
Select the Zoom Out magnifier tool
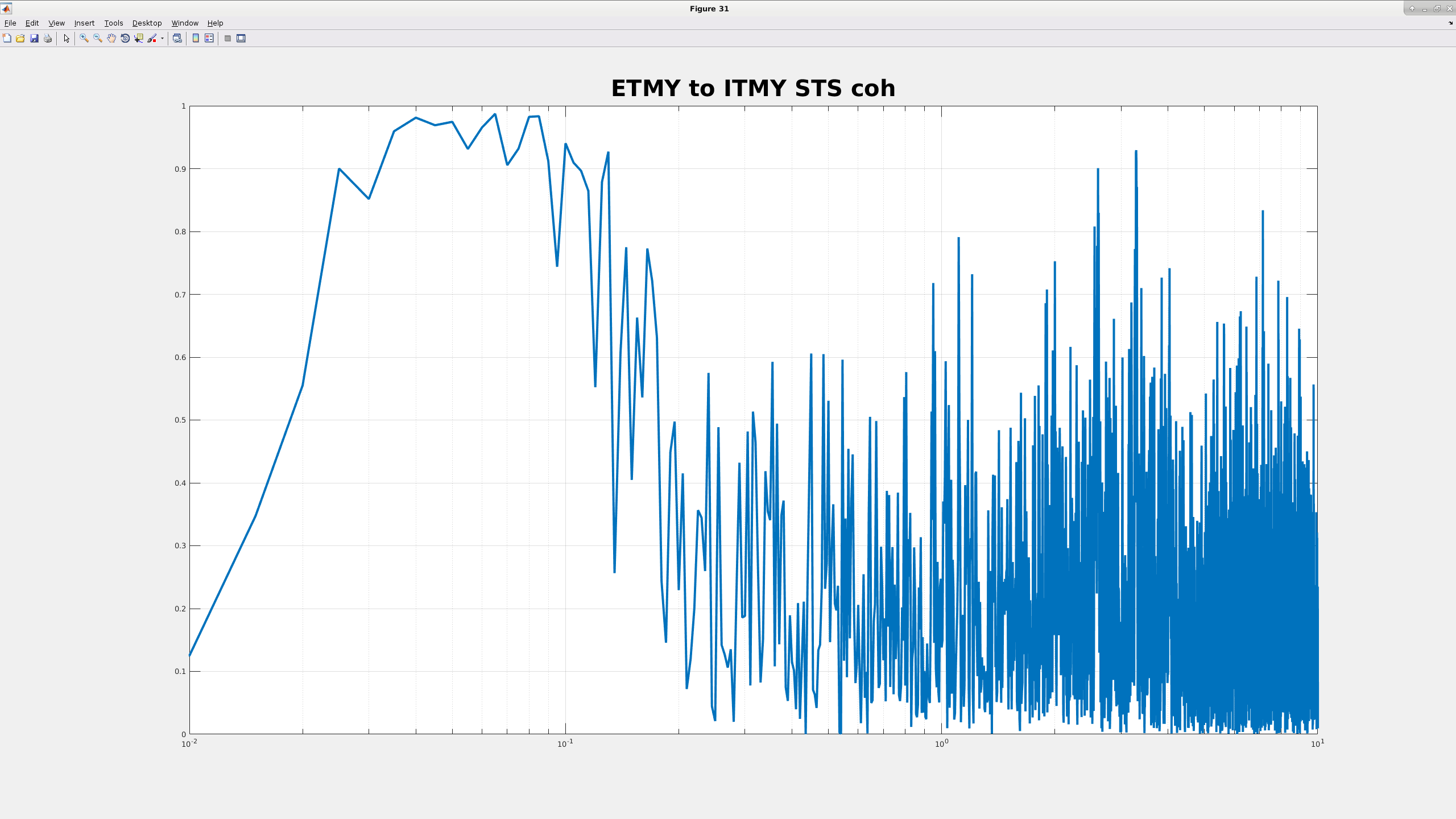[x=98, y=38]
